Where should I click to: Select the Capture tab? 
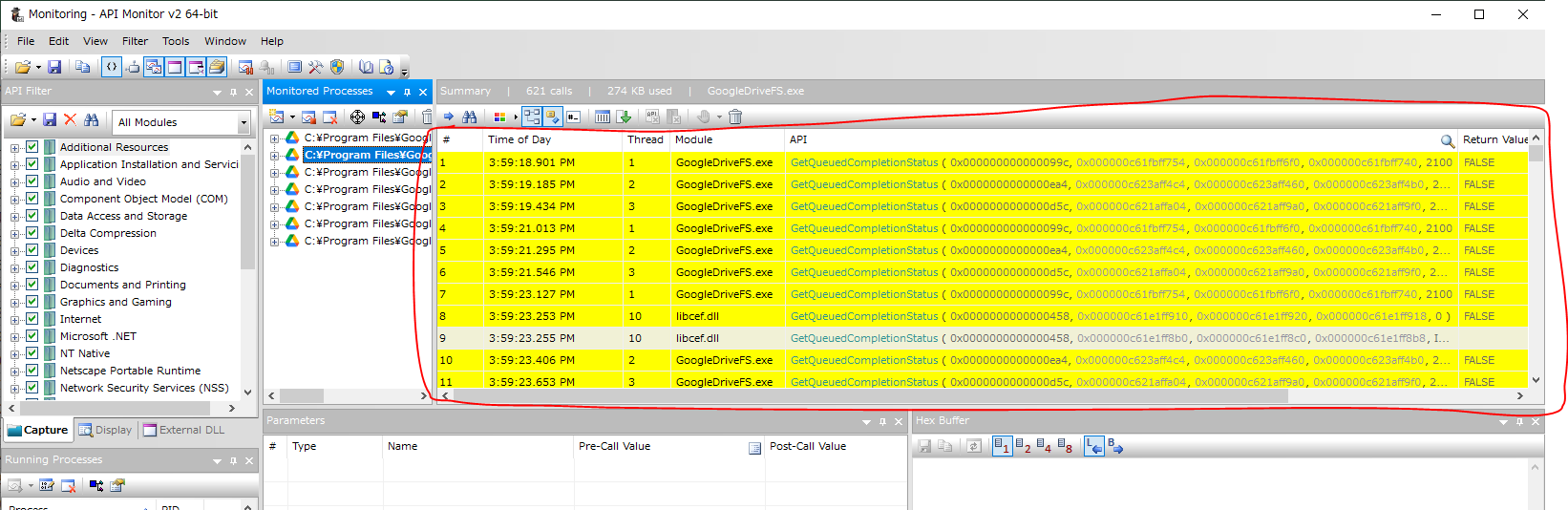tap(38, 430)
